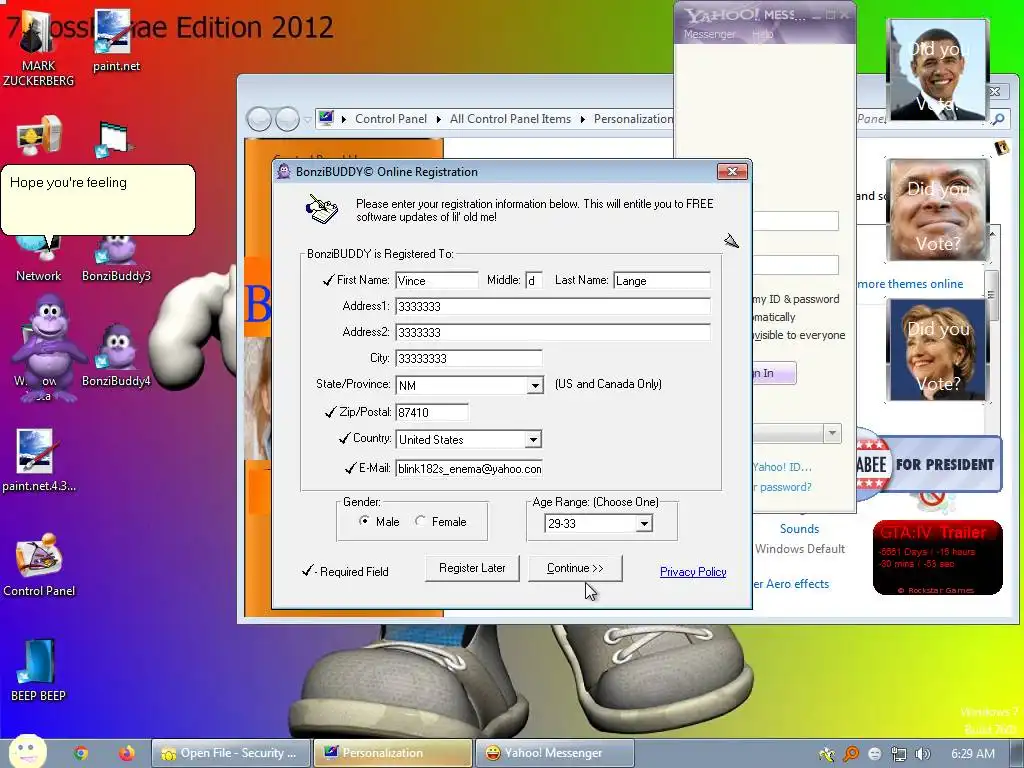Open the Messenger menu in Yahoo Messenger
The image size is (1024, 768).
(x=709, y=34)
